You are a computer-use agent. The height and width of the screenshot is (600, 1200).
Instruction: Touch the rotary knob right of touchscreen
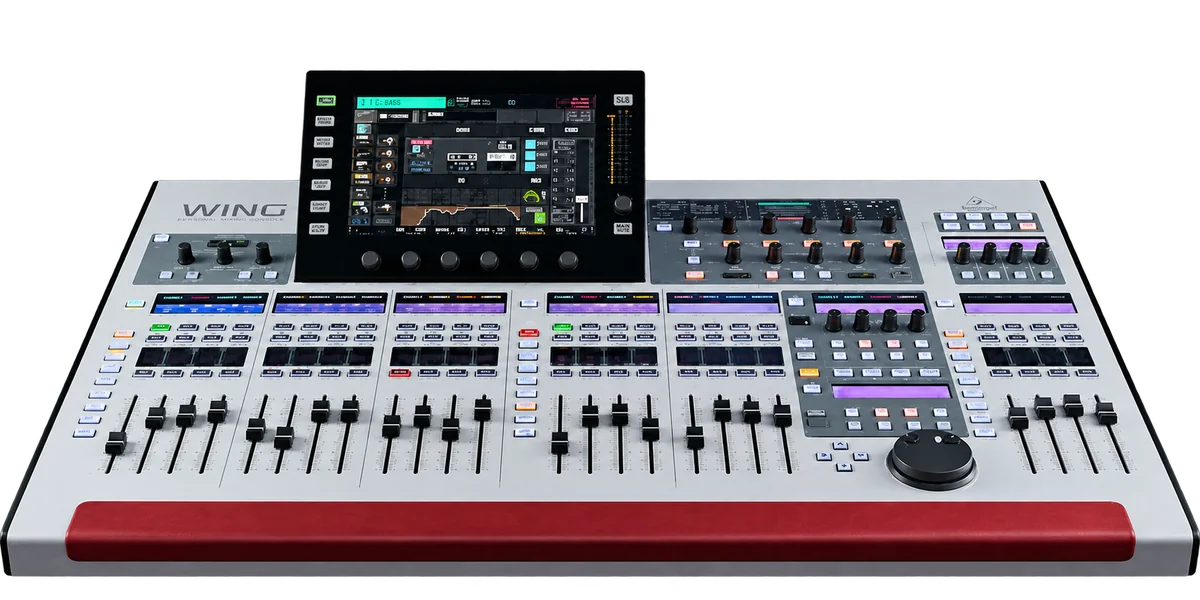click(x=623, y=204)
